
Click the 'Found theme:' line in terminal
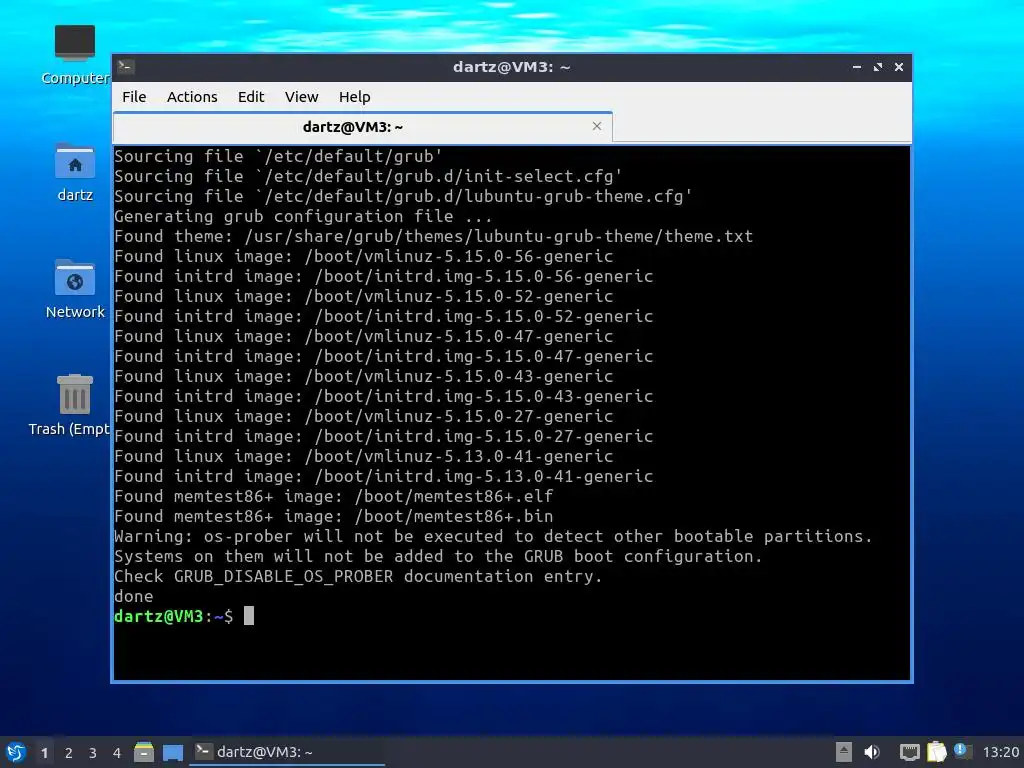coord(434,236)
